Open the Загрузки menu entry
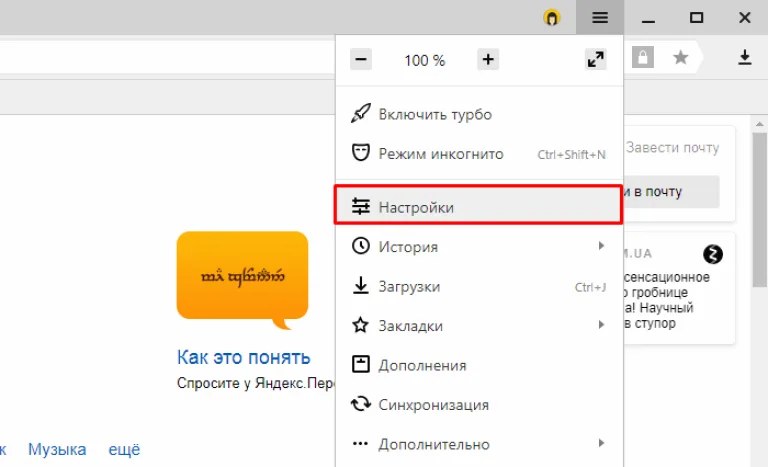Image resolution: width=768 pixels, height=467 pixels. (480, 286)
